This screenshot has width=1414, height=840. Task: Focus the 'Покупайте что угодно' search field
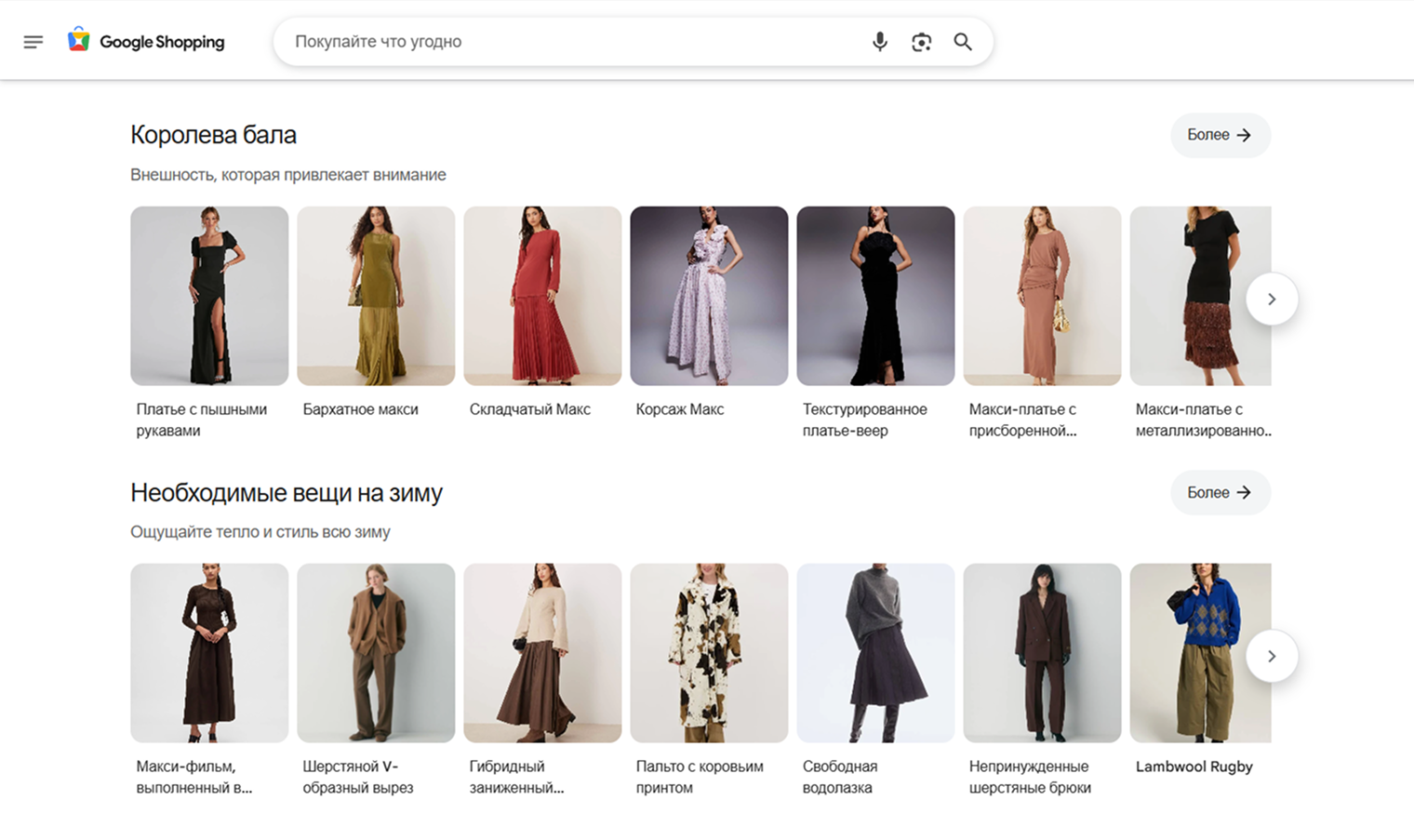coord(567,42)
